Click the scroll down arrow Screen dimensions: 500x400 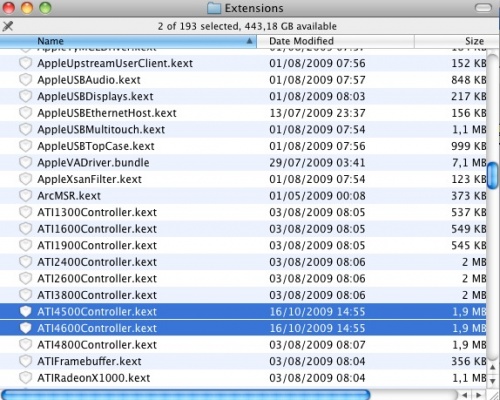pos(493,380)
